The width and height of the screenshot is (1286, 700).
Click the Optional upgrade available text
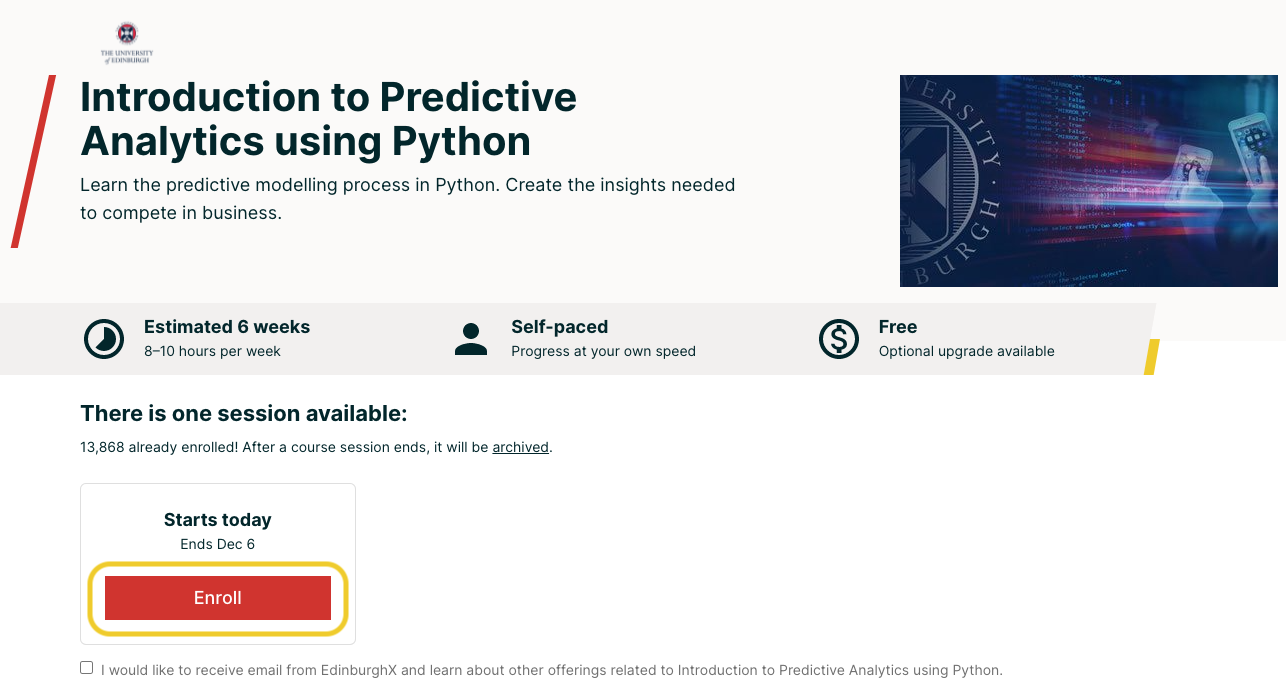coord(966,351)
